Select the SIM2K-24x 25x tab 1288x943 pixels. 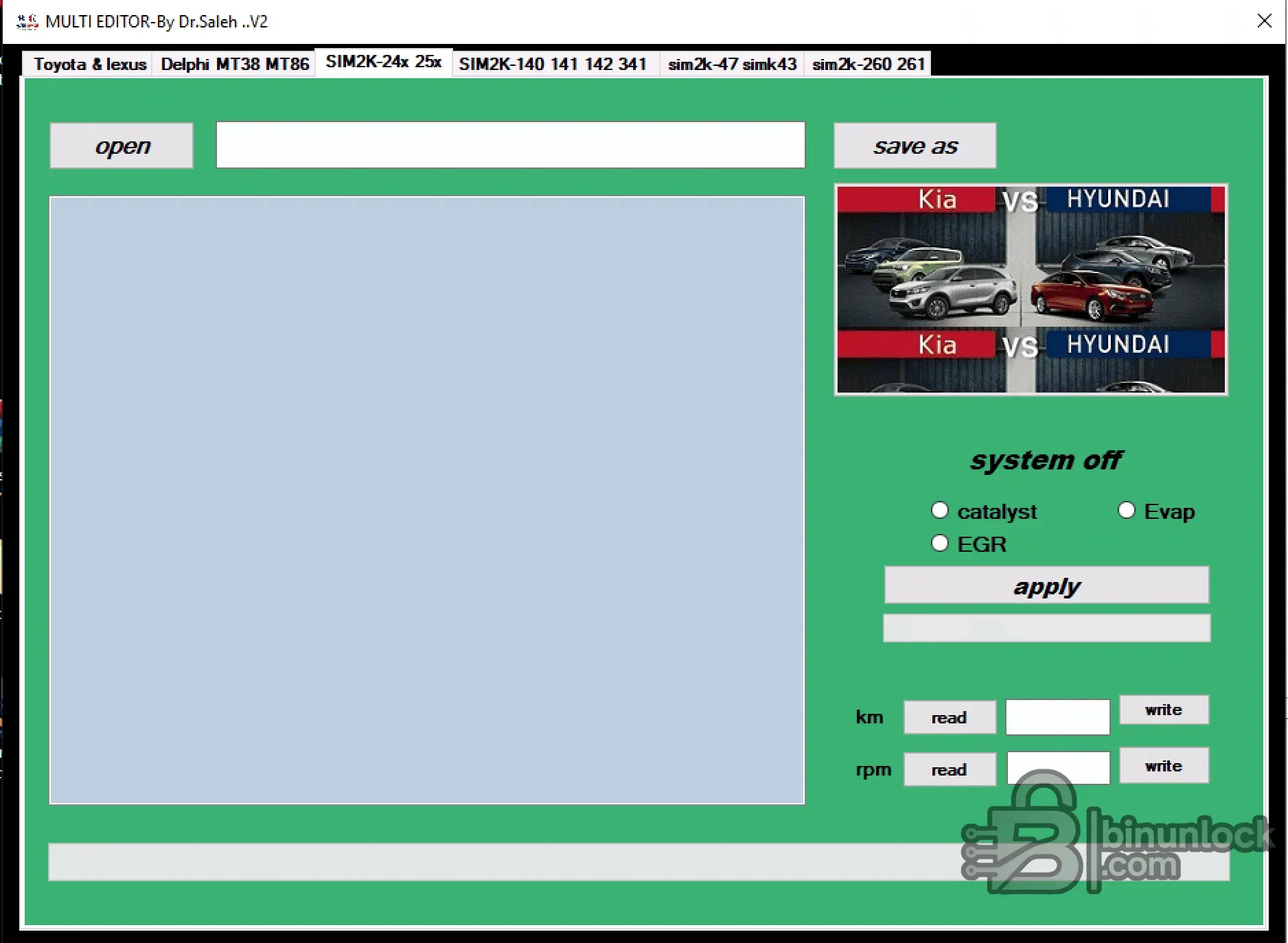(x=383, y=62)
